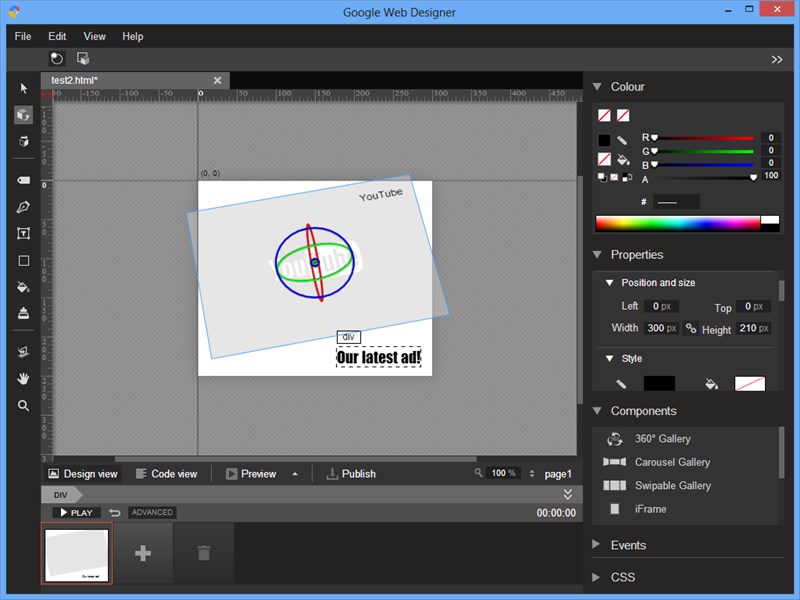This screenshot has height=600, width=800.
Task: Select the Hand pan tool
Action: click(23, 379)
